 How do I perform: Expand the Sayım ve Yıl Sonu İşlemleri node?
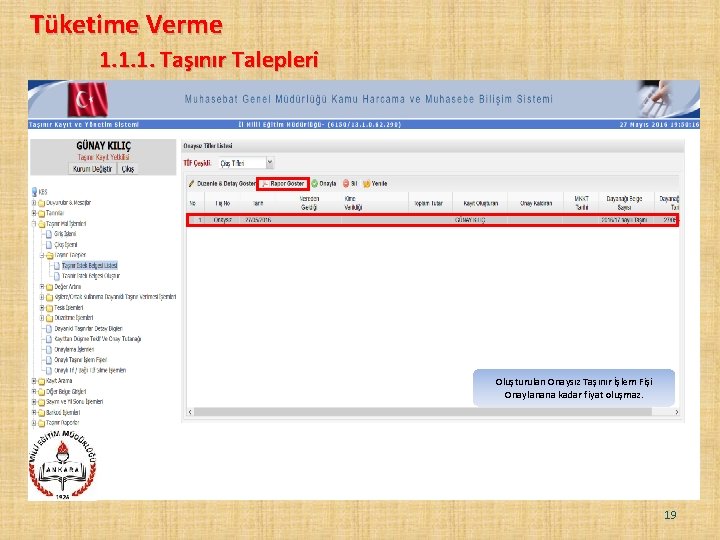(34, 402)
